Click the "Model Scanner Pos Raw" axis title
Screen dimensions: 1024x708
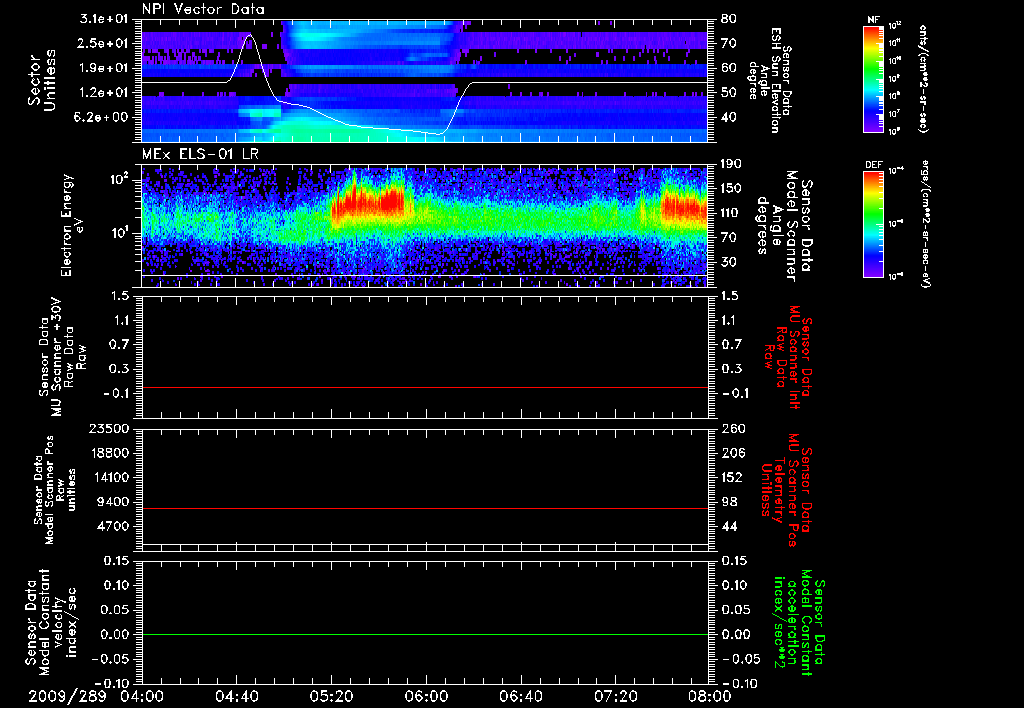click(x=54, y=491)
